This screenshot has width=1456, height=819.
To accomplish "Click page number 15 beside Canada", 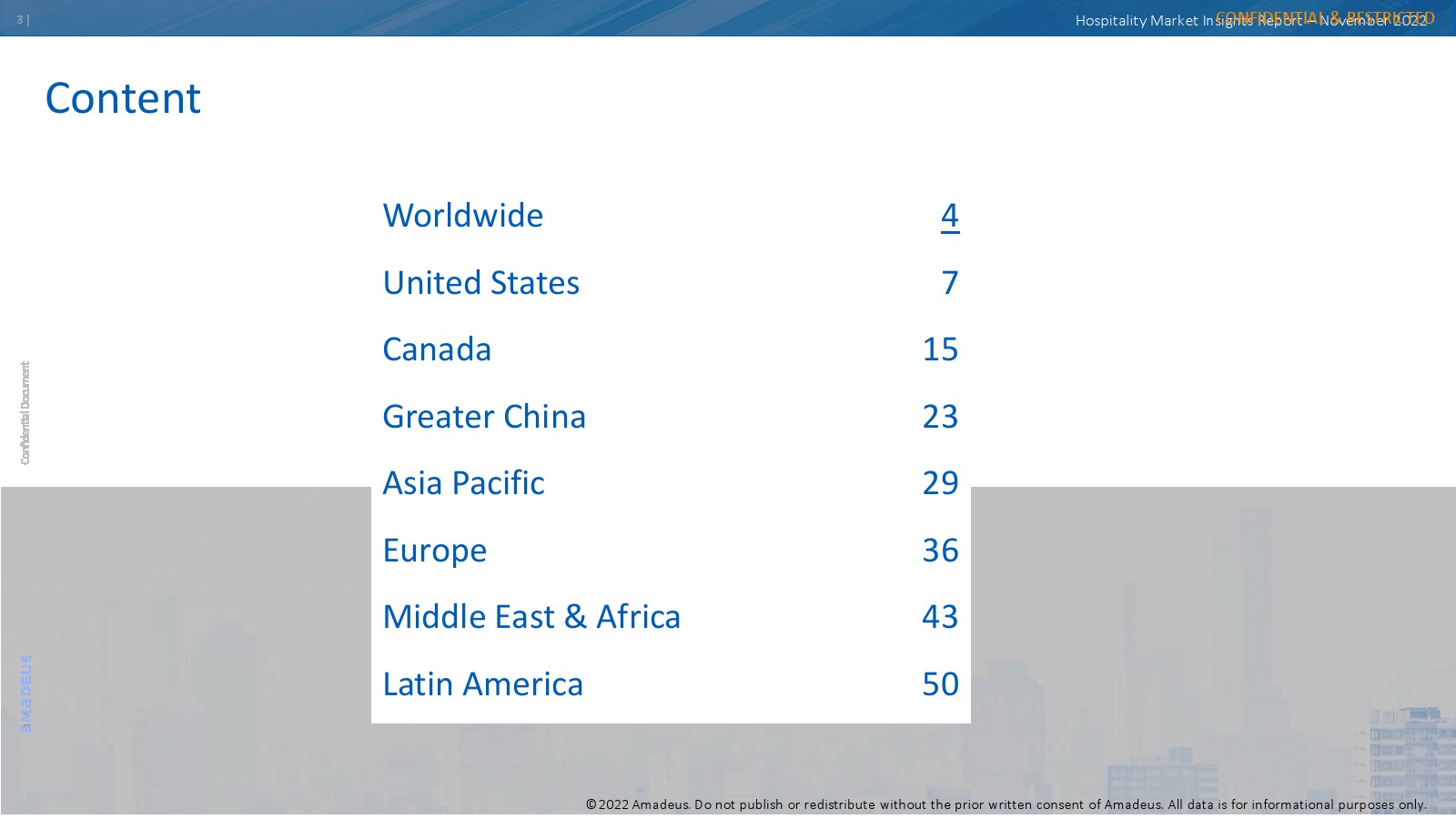I will (940, 349).
